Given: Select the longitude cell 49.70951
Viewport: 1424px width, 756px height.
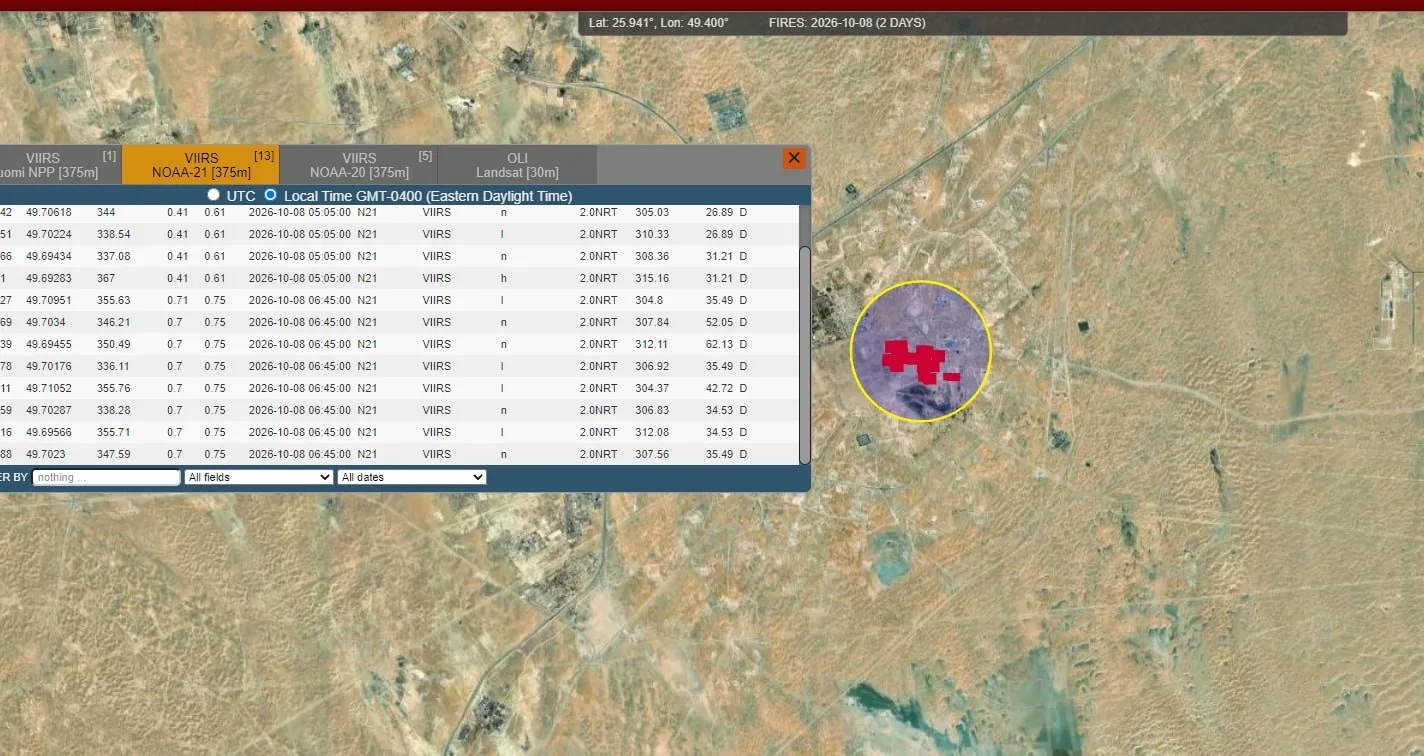Looking at the screenshot, I should point(49,300).
